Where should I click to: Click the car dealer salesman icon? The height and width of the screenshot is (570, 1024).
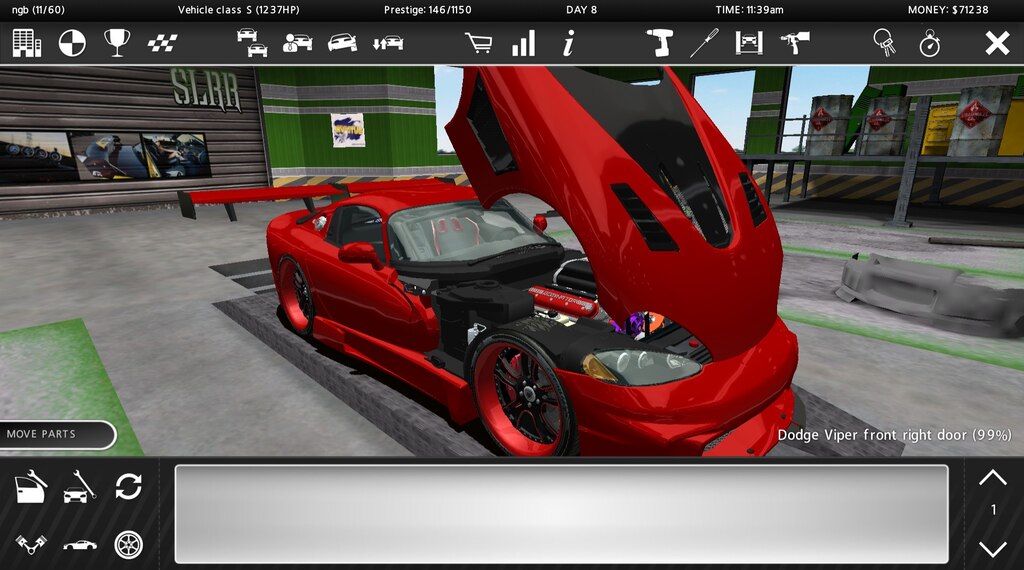pos(297,43)
